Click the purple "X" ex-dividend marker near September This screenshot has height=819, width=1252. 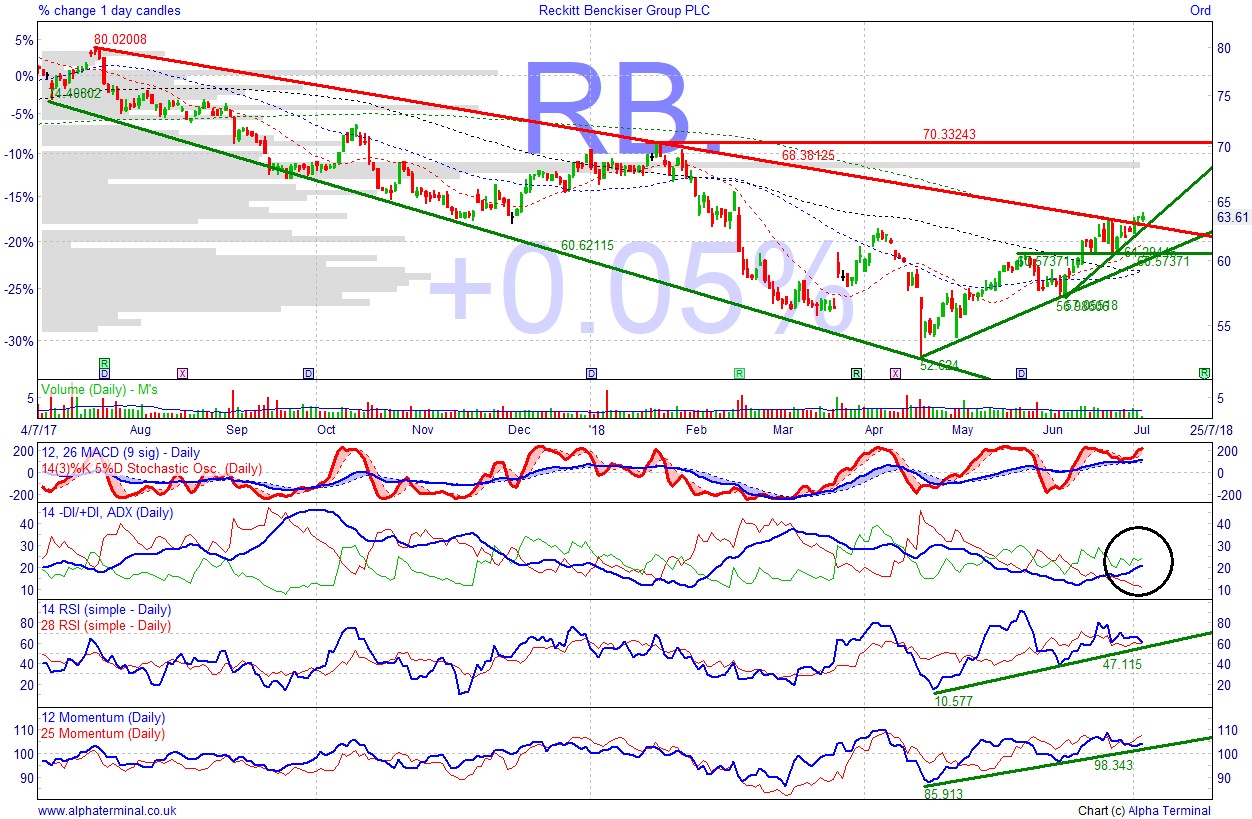pos(182,372)
